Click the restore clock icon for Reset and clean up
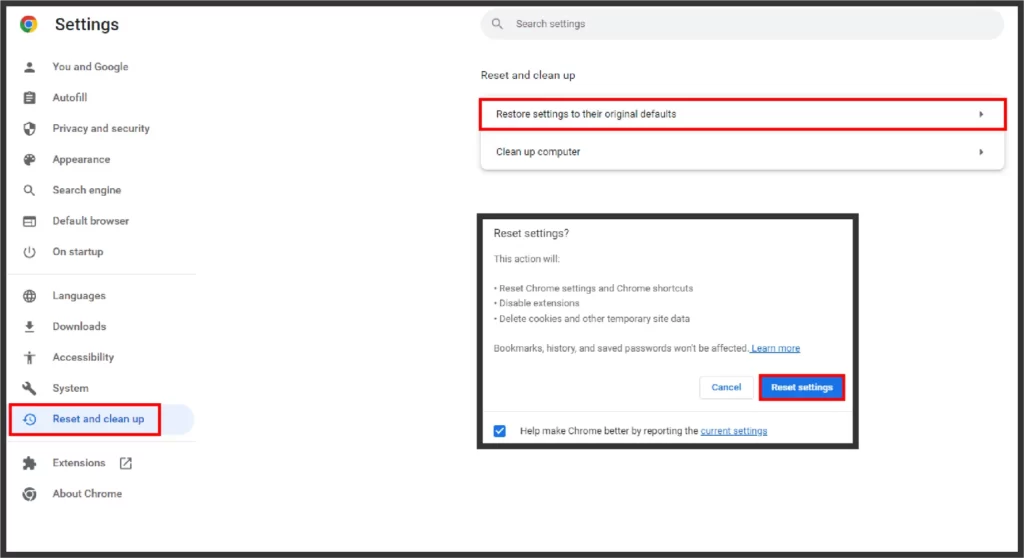Screen dimensions: 1024x558 coord(29,419)
